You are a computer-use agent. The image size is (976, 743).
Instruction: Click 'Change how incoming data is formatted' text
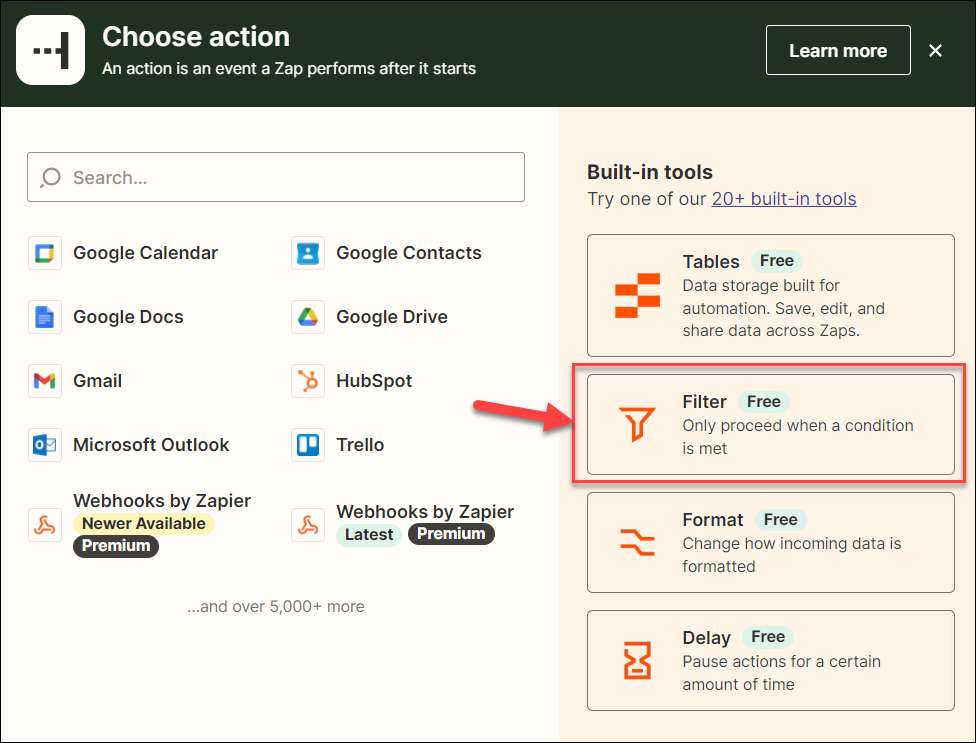point(792,555)
